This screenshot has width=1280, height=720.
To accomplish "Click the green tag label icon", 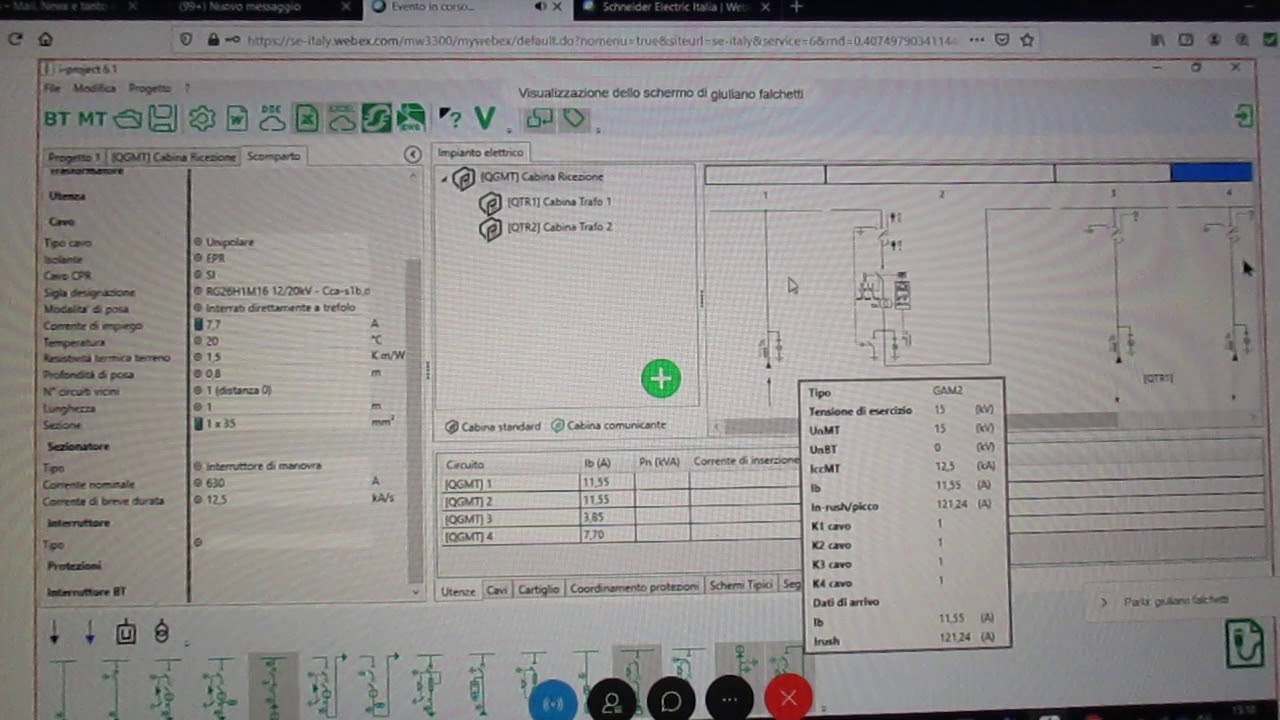I will point(573,119).
